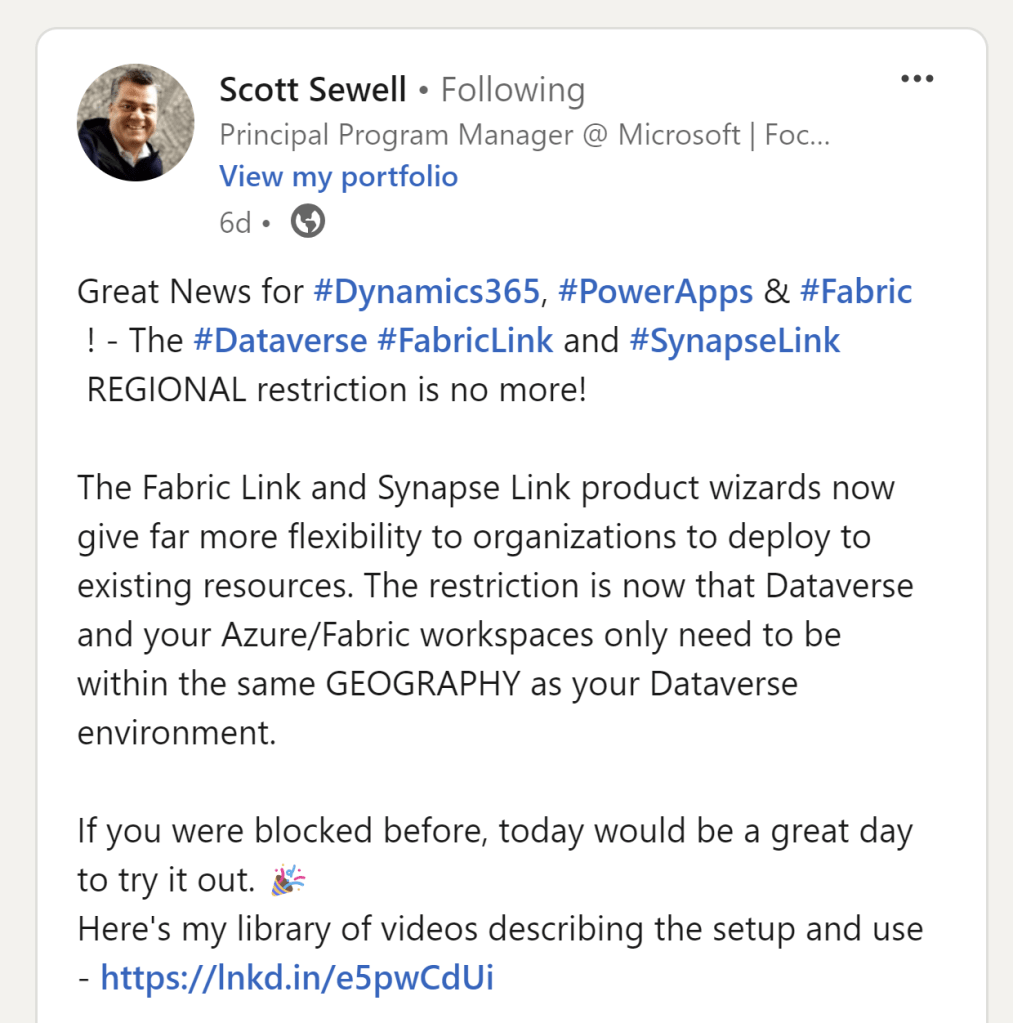Open the #Fabric hashtag
The width and height of the screenshot is (1013, 1023).
[x=855, y=292]
